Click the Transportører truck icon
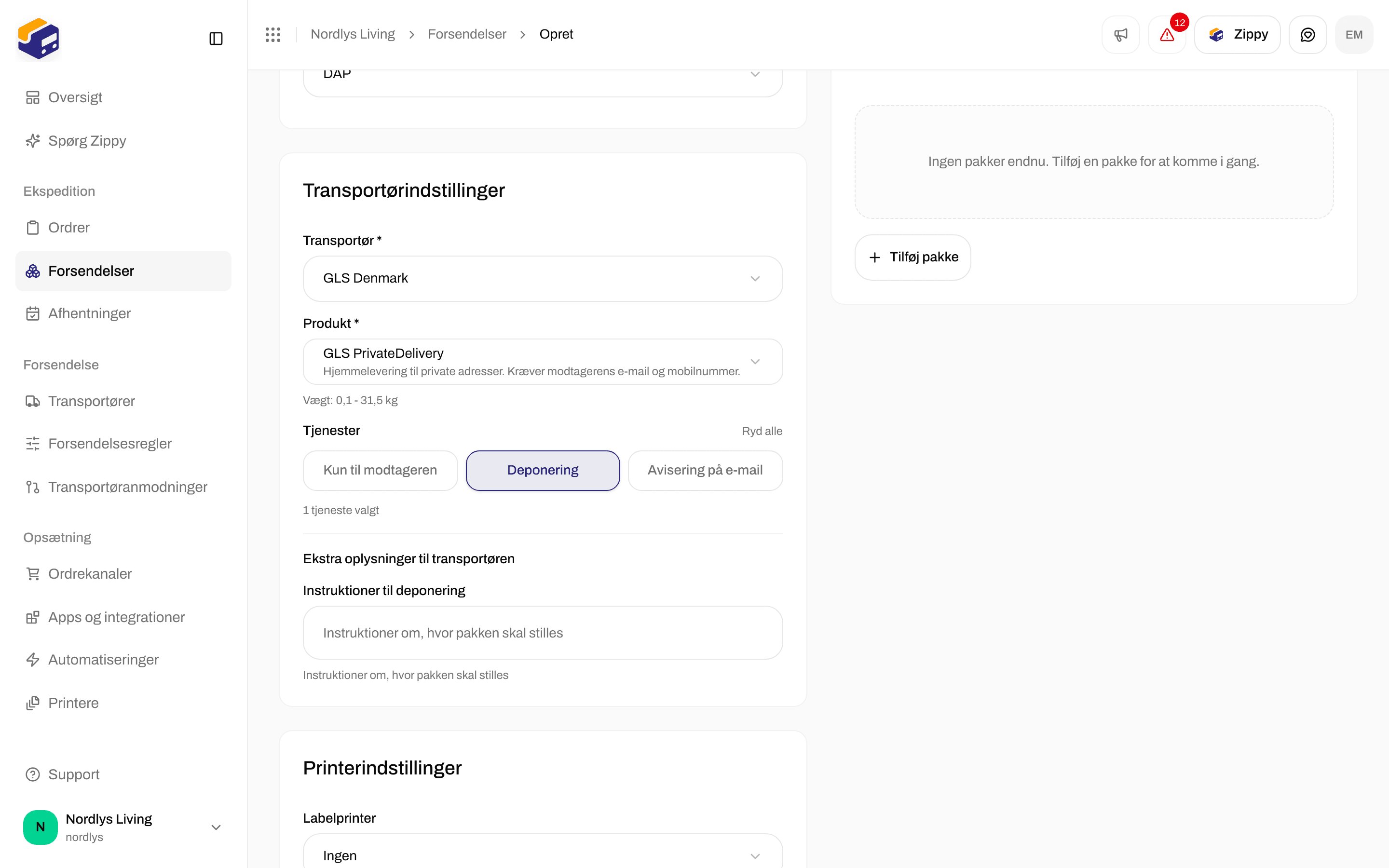The width and height of the screenshot is (1389, 868). pyautogui.click(x=33, y=401)
